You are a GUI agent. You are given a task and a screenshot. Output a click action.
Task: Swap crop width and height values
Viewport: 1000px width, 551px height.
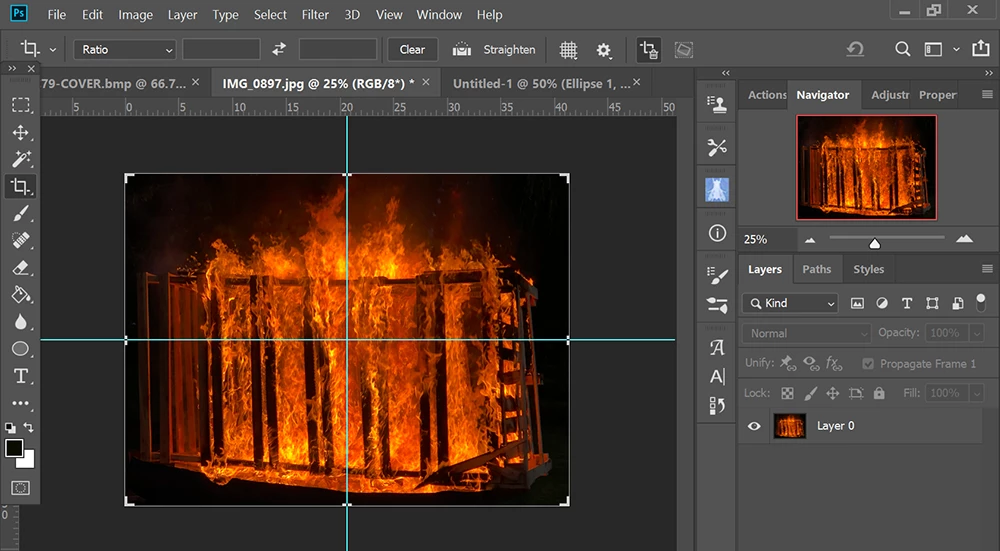coord(279,49)
